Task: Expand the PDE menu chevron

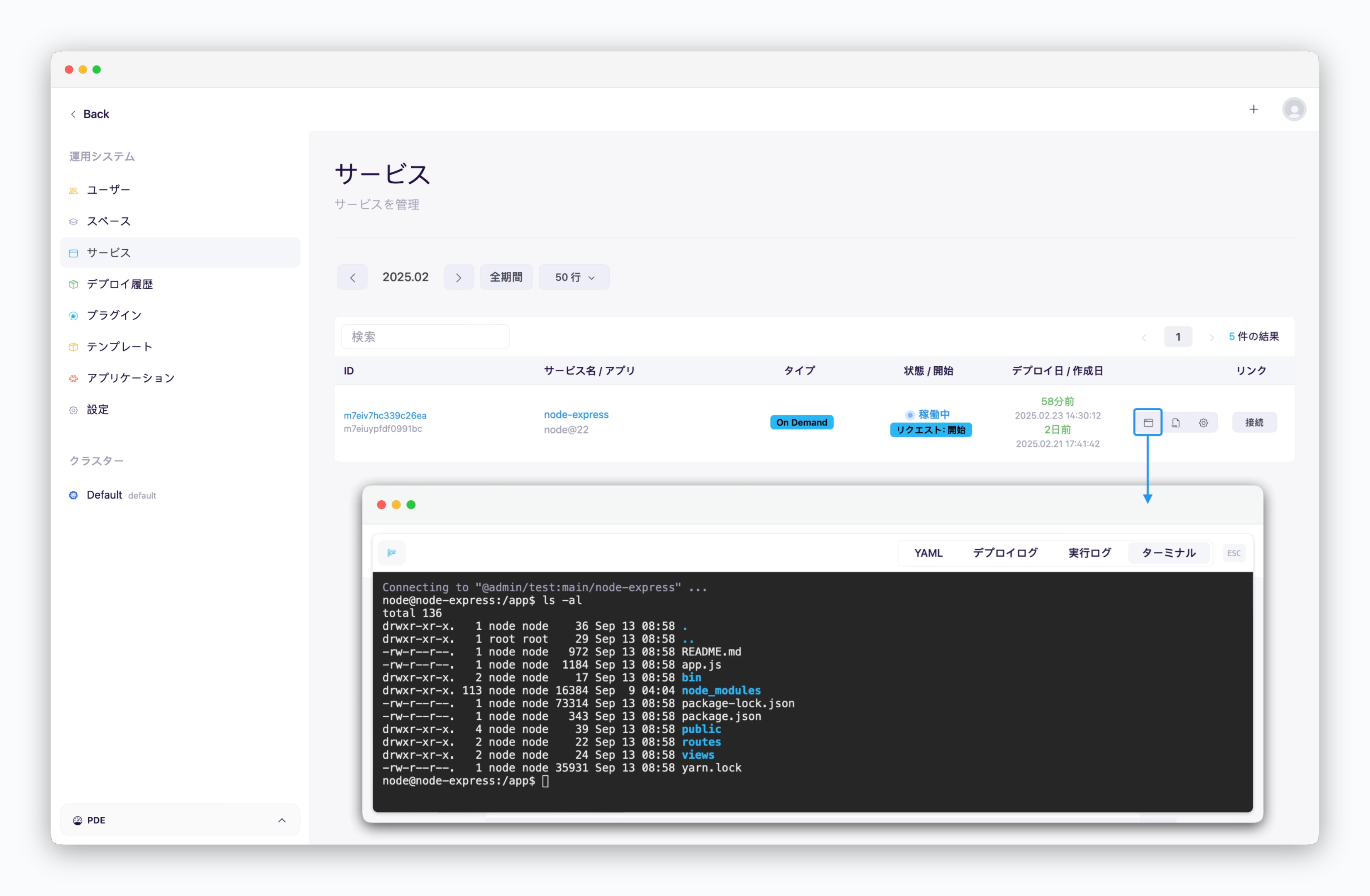Action: [x=281, y=820]
